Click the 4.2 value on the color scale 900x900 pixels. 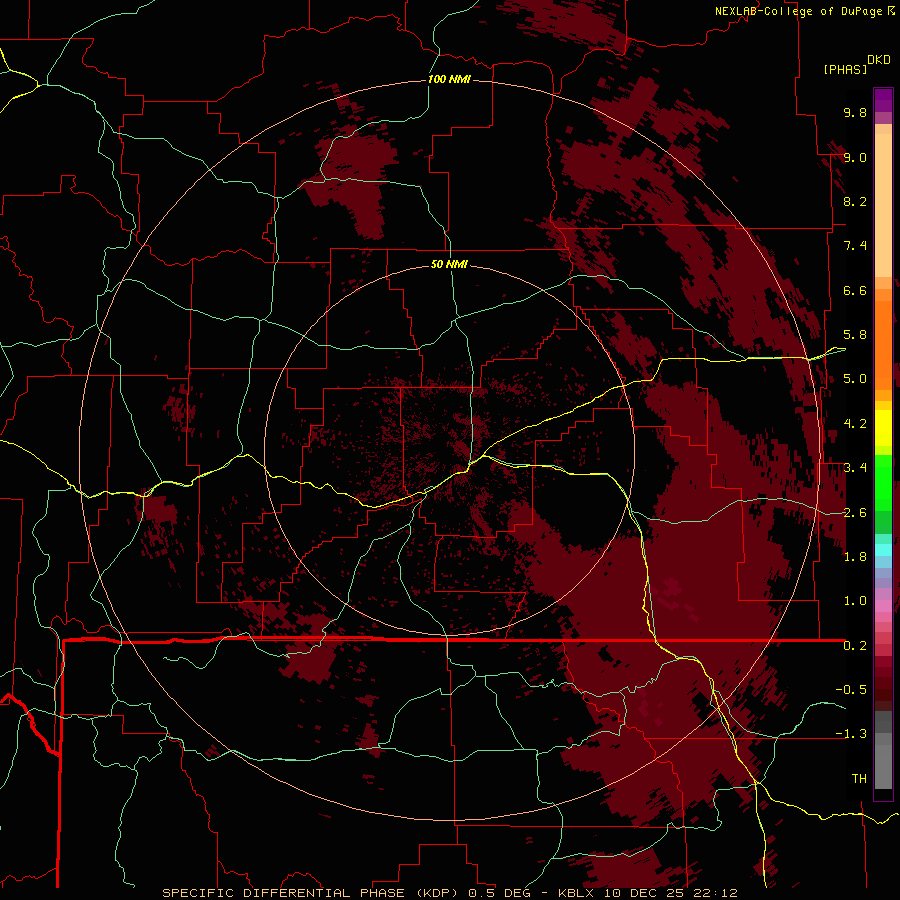click(855, 424)
